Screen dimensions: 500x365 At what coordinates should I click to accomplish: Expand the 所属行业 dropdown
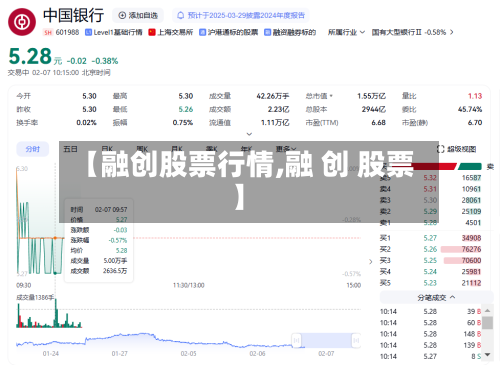pyautogui.click(x=346, y=32)
